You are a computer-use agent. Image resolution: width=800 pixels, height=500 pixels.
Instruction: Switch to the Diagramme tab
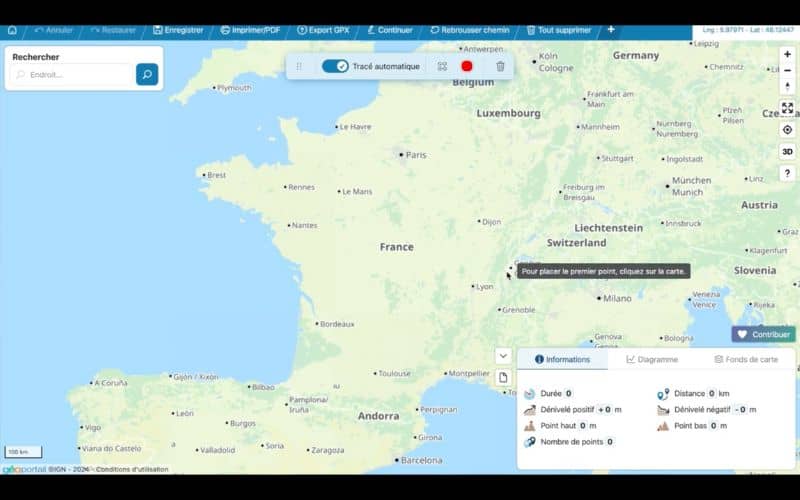[x=652, y=359]
